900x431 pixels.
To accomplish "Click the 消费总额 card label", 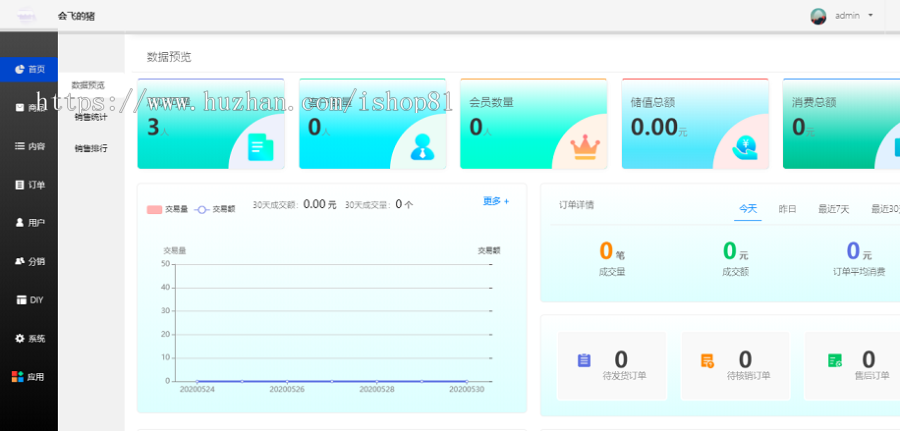I will click(814, 102).
